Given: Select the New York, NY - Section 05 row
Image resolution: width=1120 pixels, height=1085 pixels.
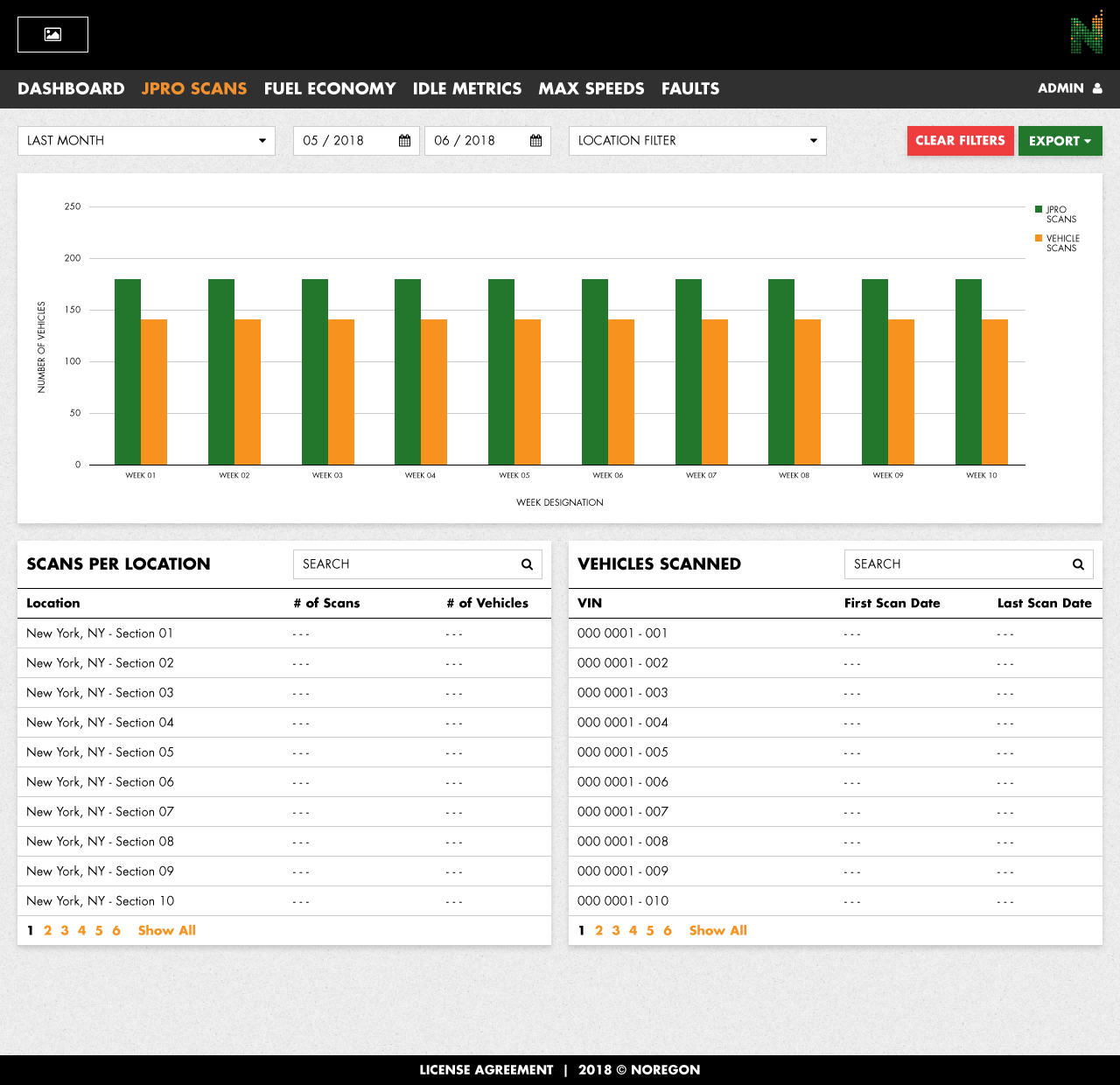Looking at the screenshot, I should [100, 752].
